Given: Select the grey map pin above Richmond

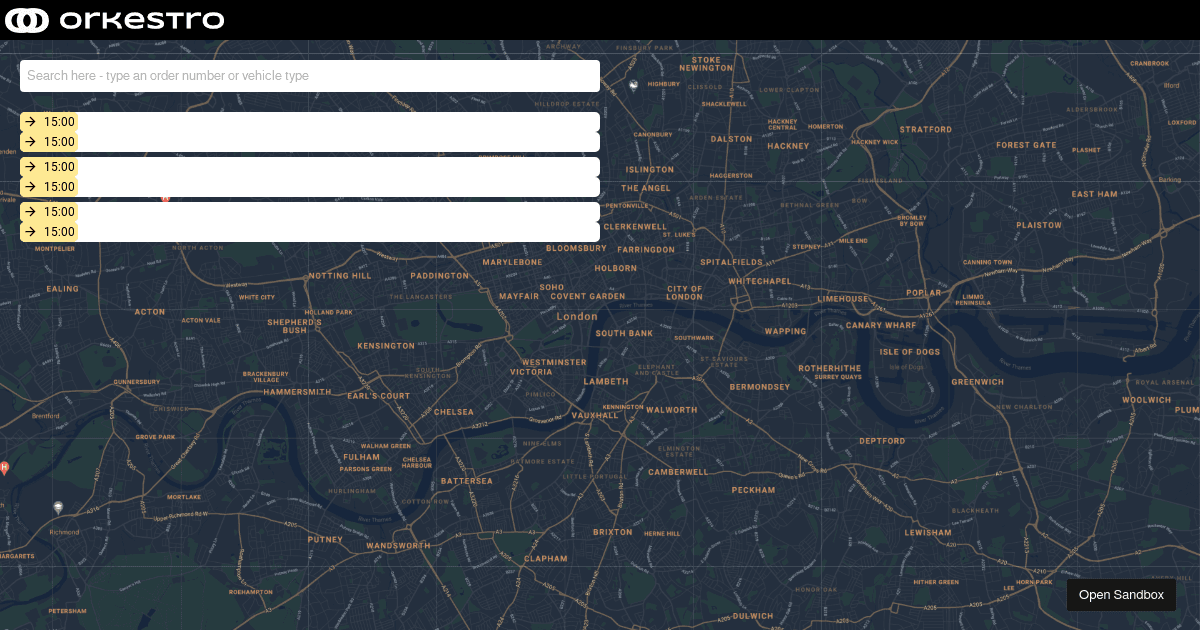Looking at the screenshot, I should click(58, 508).
